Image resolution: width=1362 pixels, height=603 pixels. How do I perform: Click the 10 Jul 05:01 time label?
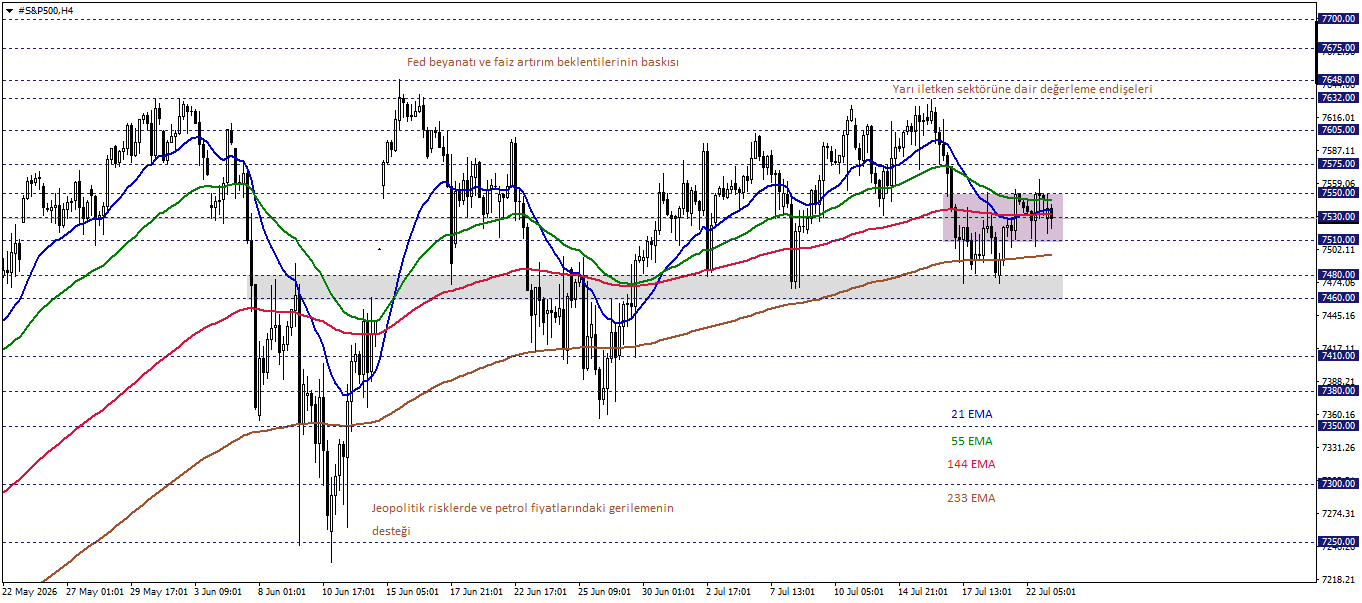[861, 592]
